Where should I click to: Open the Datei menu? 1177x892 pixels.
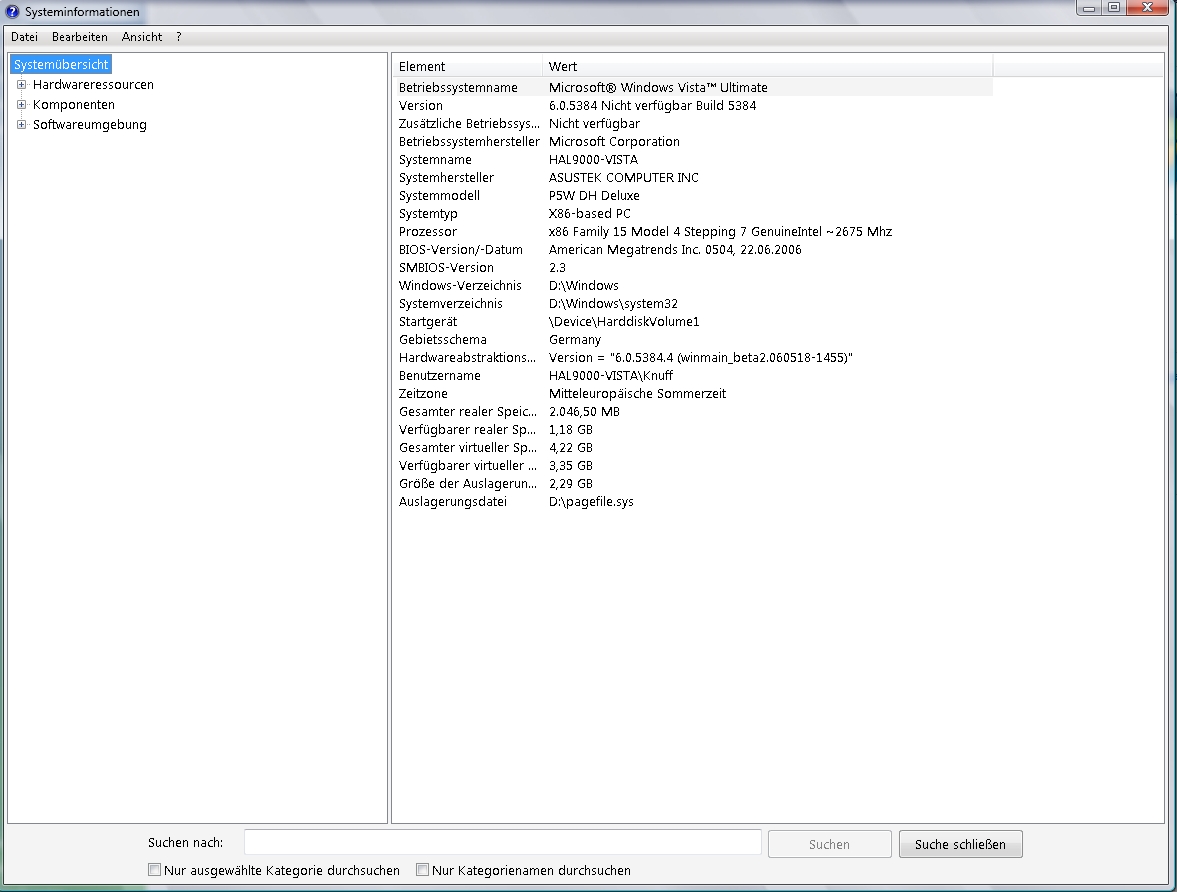coord(24,37)
